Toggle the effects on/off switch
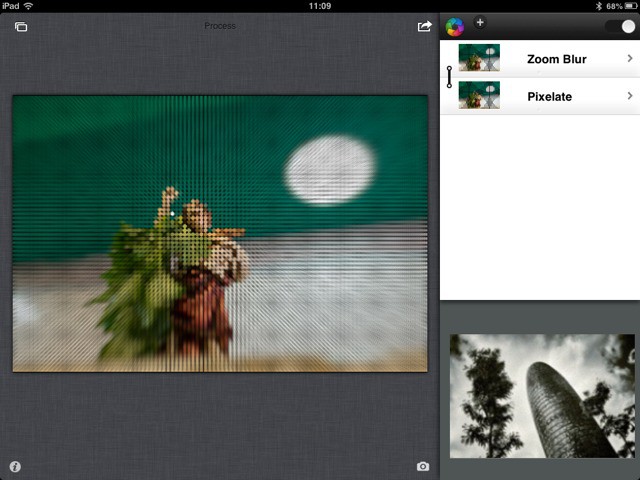This screenshot has height=480, width=640. click(x=621, y=27)
